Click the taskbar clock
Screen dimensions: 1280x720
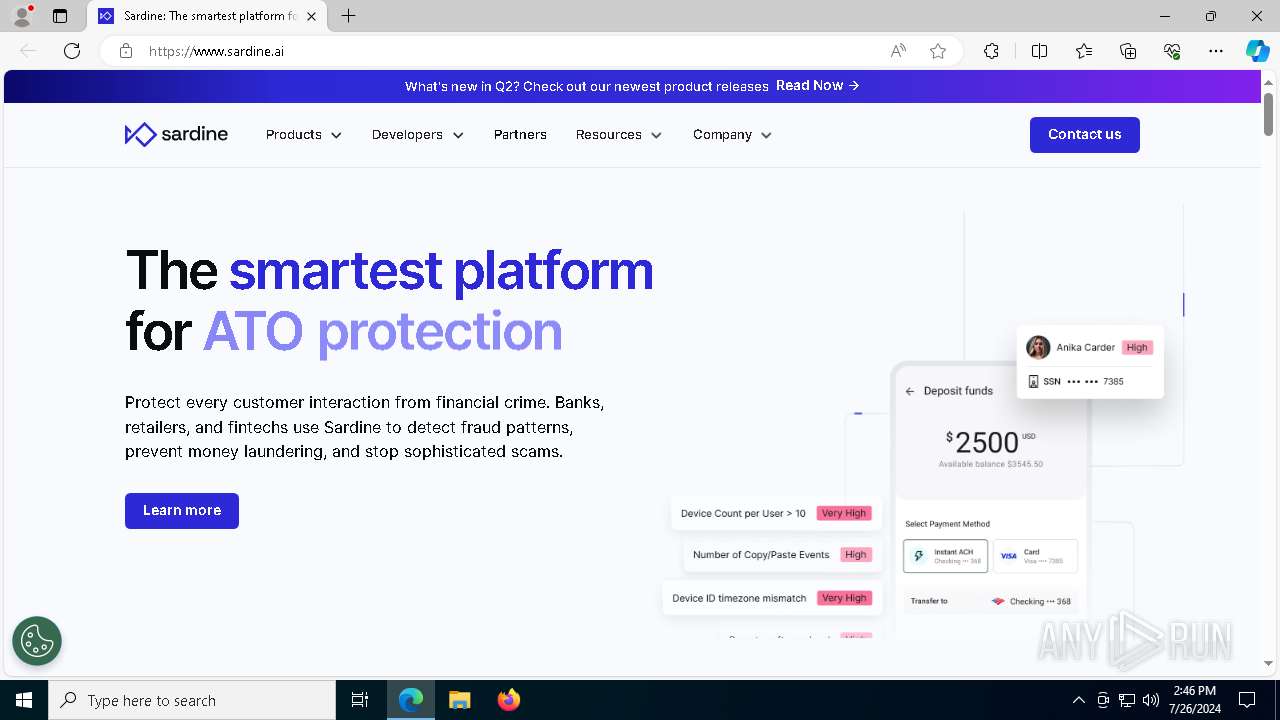tap(1194, 700)
